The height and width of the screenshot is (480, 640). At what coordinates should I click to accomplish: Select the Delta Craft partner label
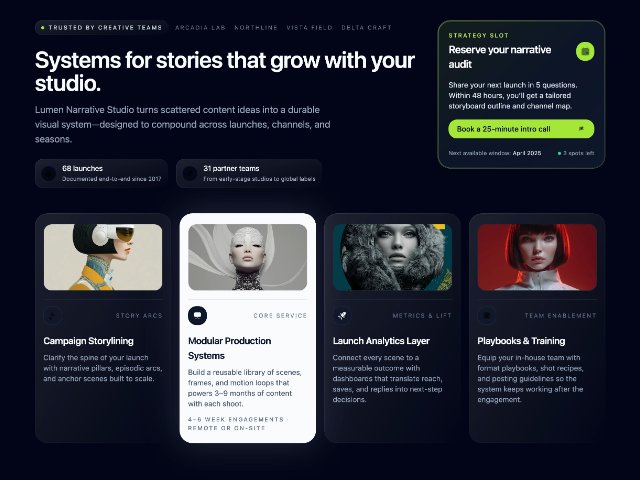point(366,28)
